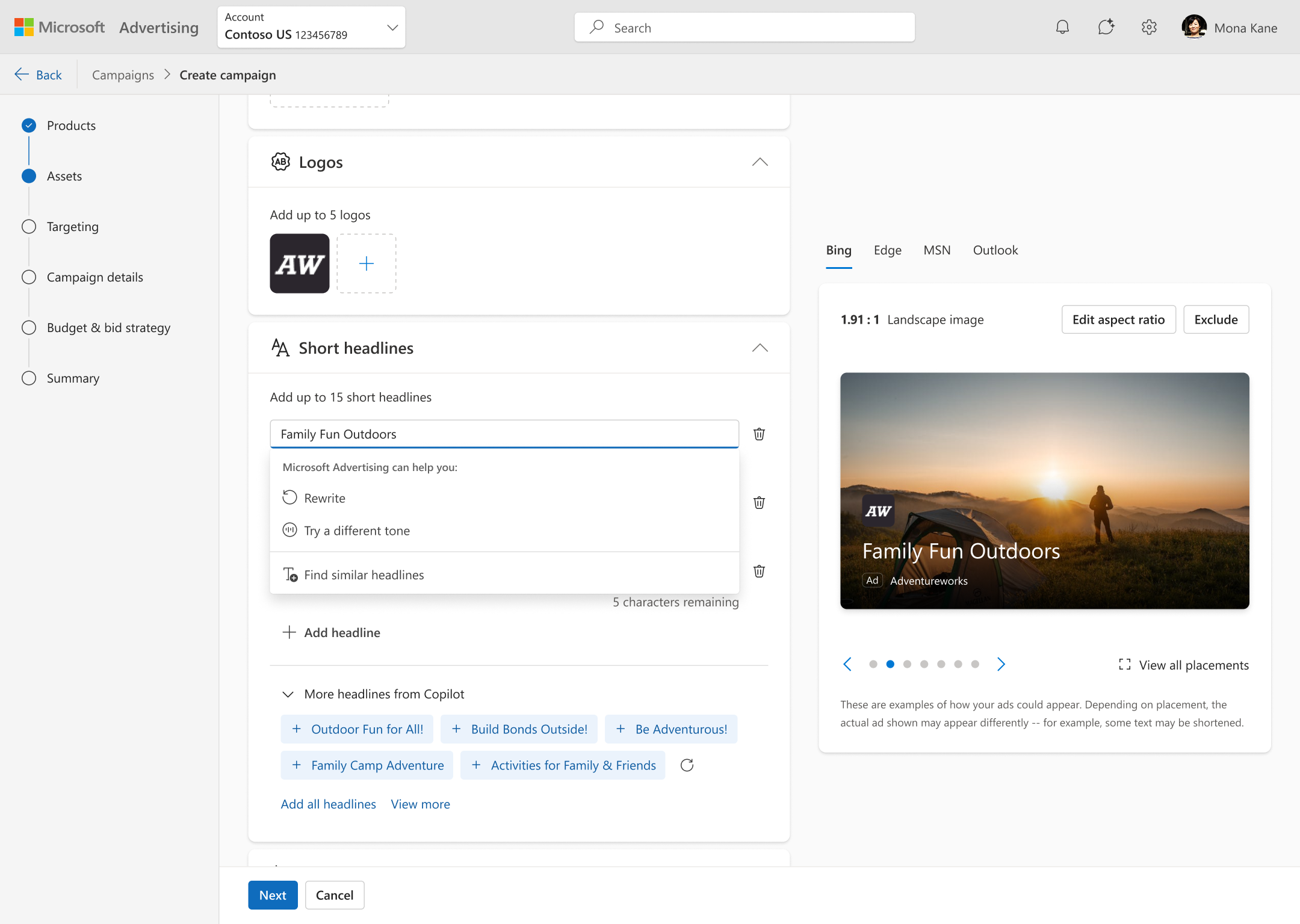Collapse More headlines from Copilot

coord(288,694)
